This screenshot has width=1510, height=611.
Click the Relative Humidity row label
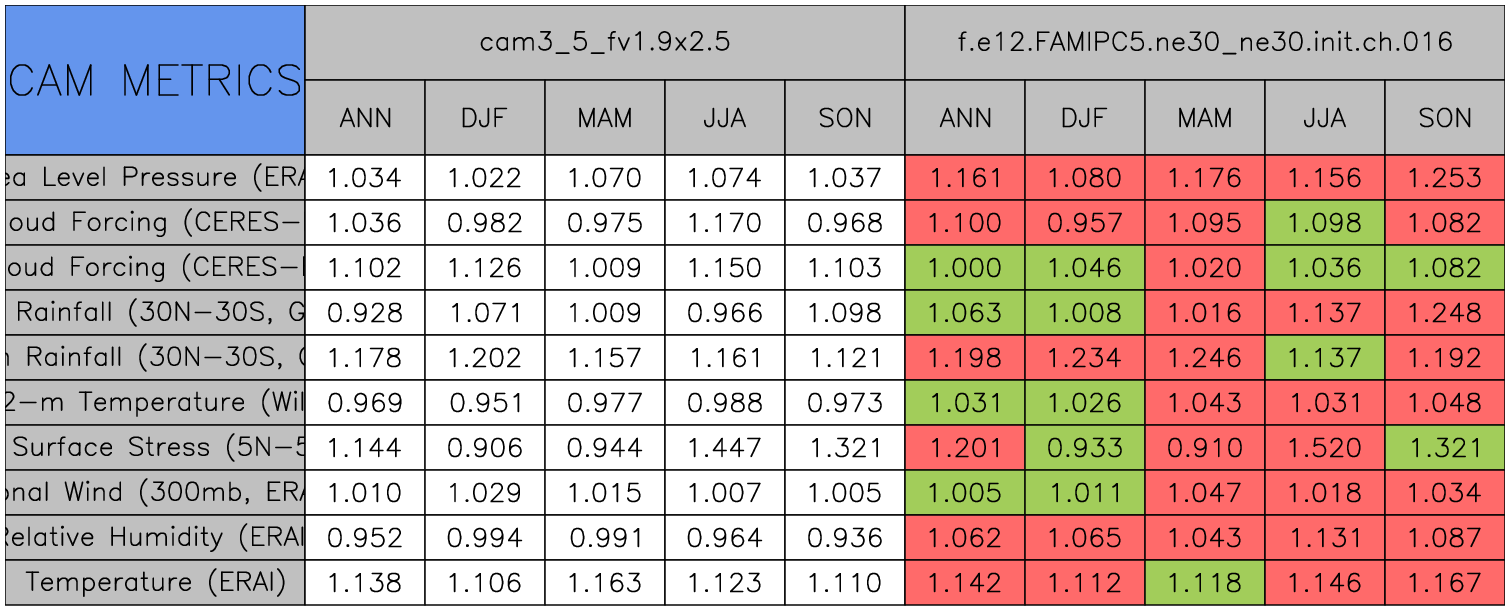(155, 537)
